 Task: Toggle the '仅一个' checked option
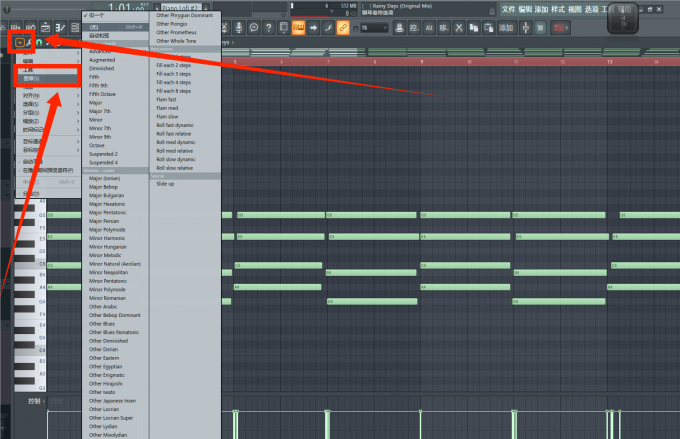coord(104,14)
